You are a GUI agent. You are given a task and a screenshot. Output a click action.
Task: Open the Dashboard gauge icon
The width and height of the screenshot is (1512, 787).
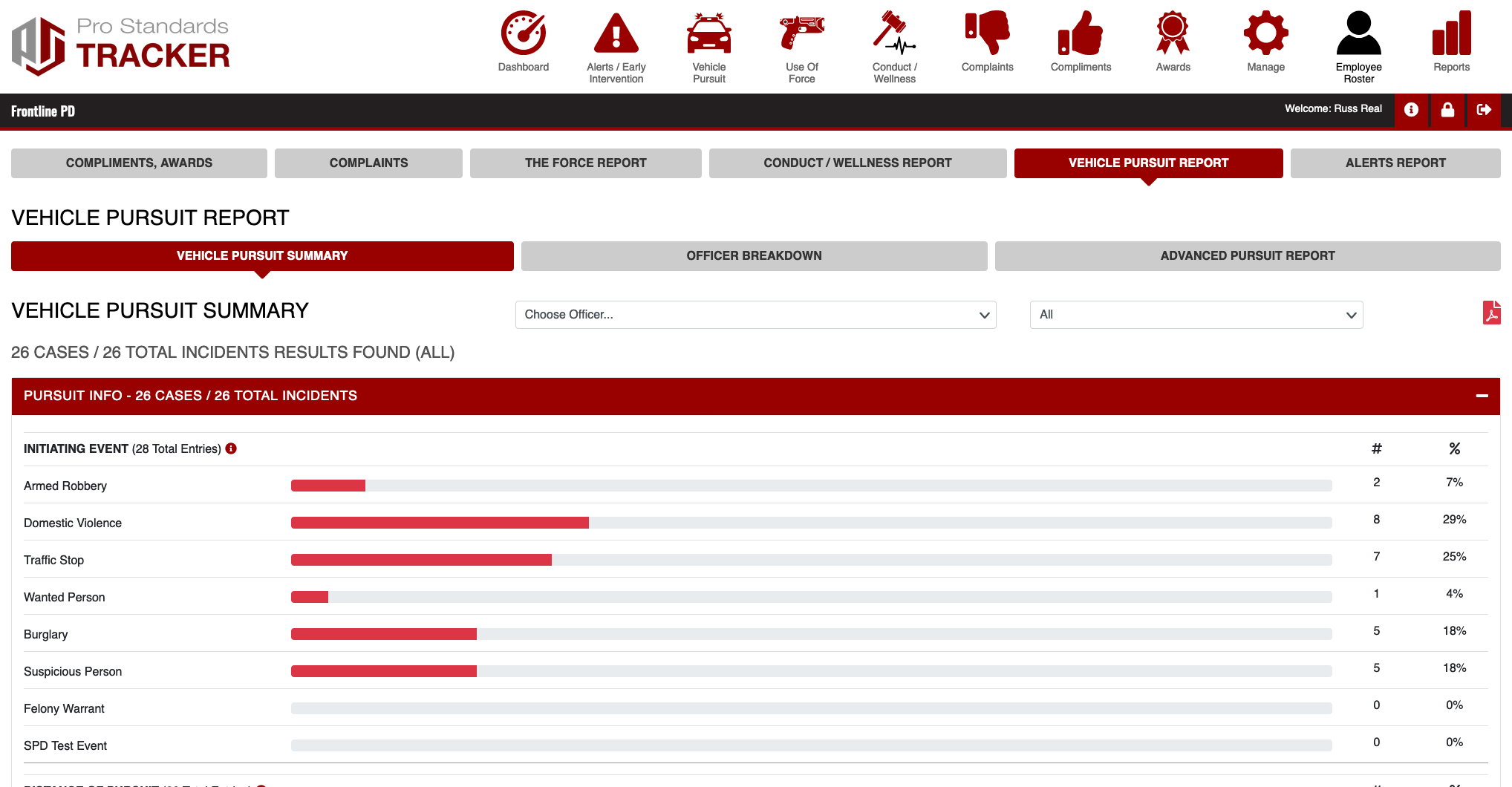[523, 33]
